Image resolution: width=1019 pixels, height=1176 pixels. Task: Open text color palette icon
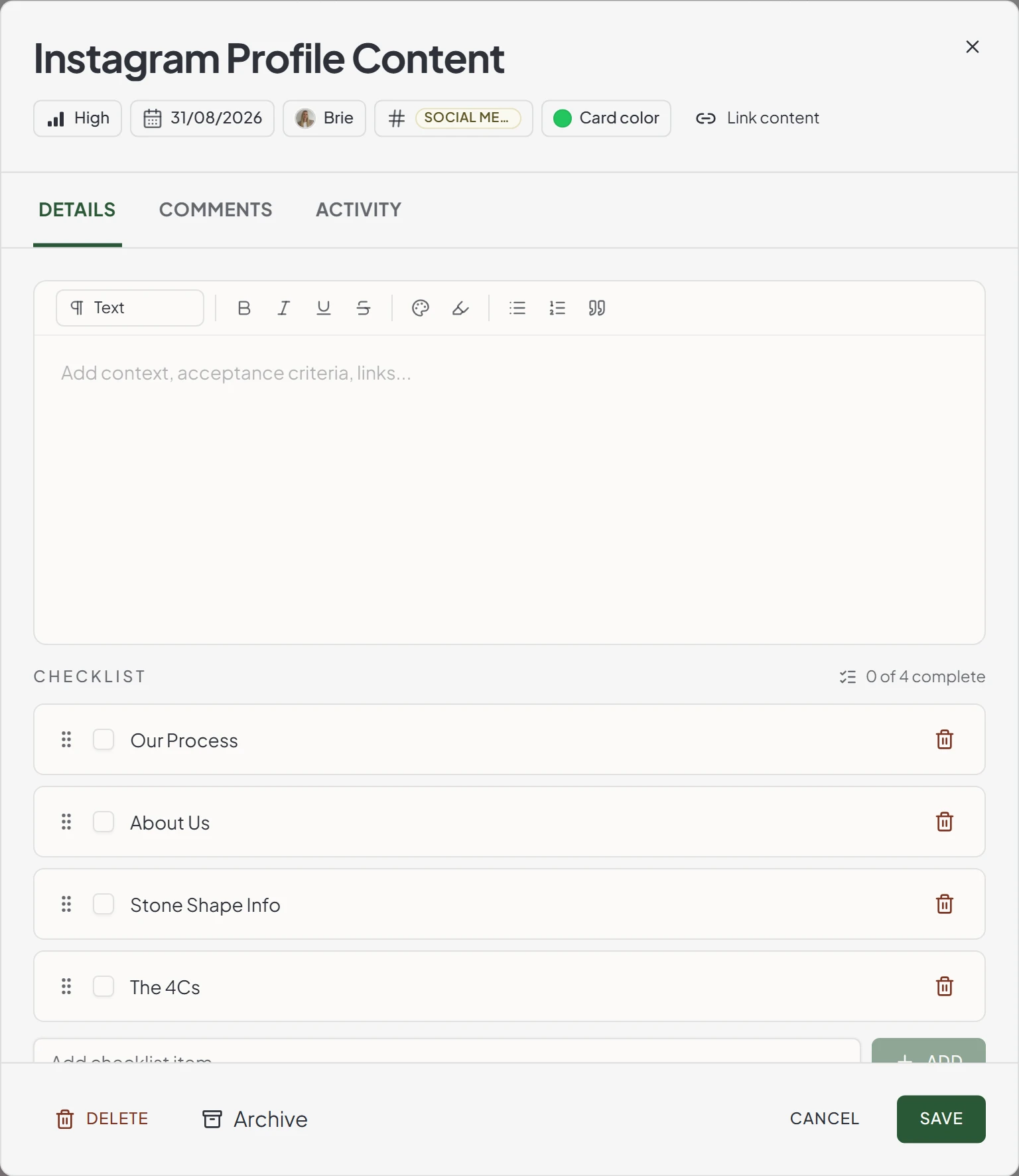[421, 308]
